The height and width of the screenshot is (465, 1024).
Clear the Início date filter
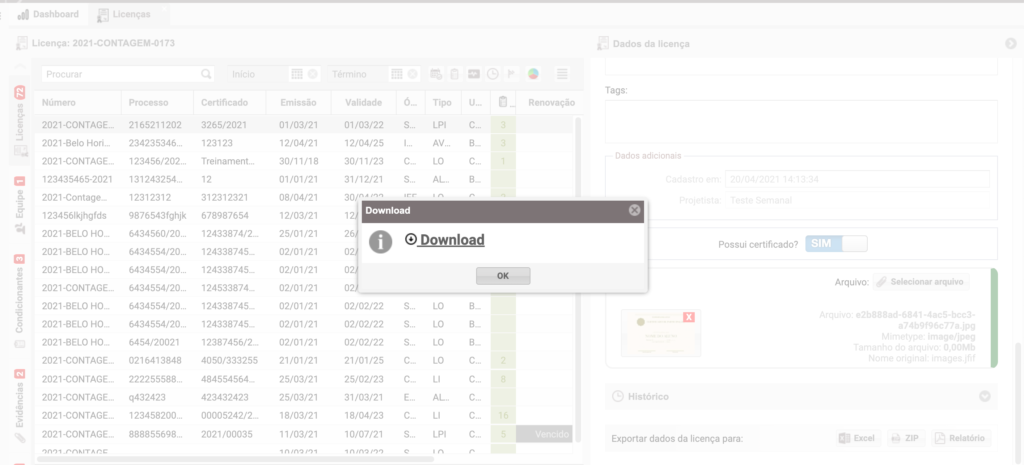[313, 74]
